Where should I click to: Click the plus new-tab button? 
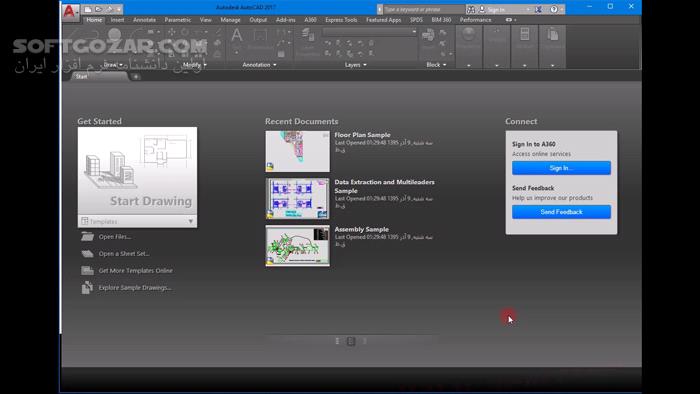pyautogui.click(x=136, y=77)
